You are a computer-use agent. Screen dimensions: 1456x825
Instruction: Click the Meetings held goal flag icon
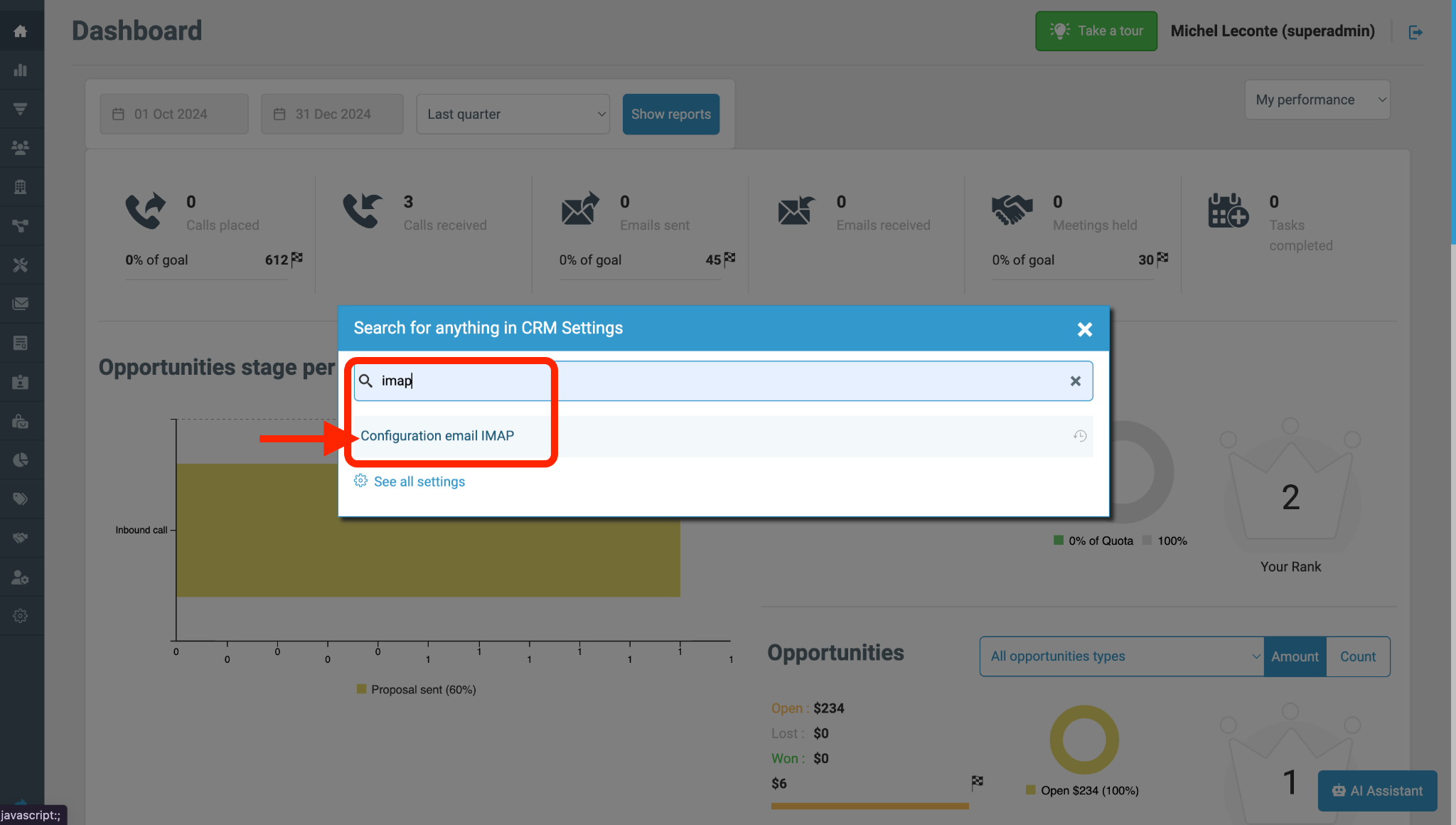tap(1162, 258)
